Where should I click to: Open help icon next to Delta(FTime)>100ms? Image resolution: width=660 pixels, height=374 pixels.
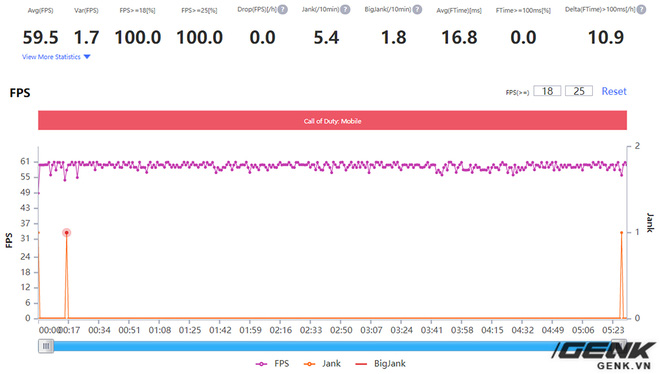coord(641,9)
